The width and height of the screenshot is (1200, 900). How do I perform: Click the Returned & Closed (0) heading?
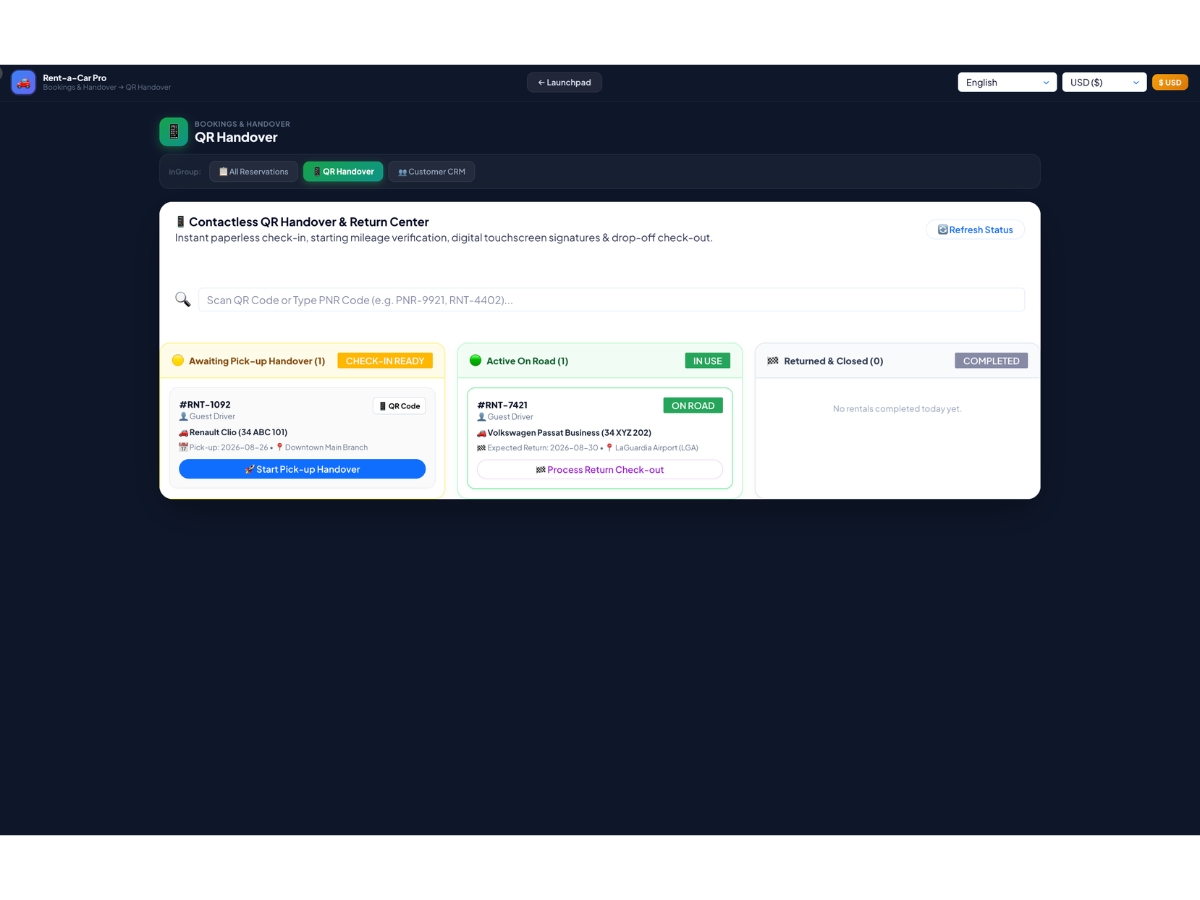click(x=833, y=361)
